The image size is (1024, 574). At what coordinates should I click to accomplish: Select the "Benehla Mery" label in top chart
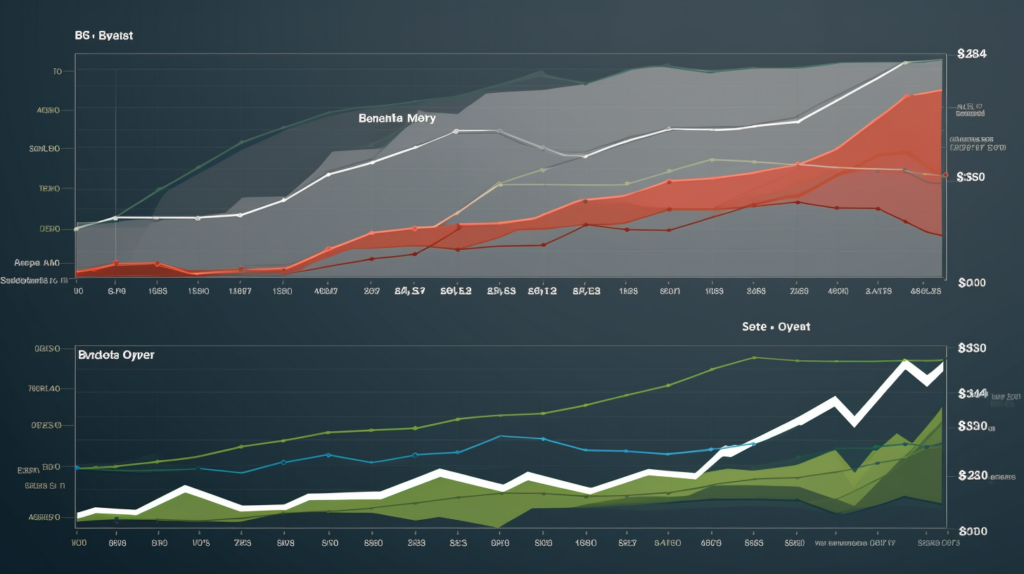click(395, 117)
